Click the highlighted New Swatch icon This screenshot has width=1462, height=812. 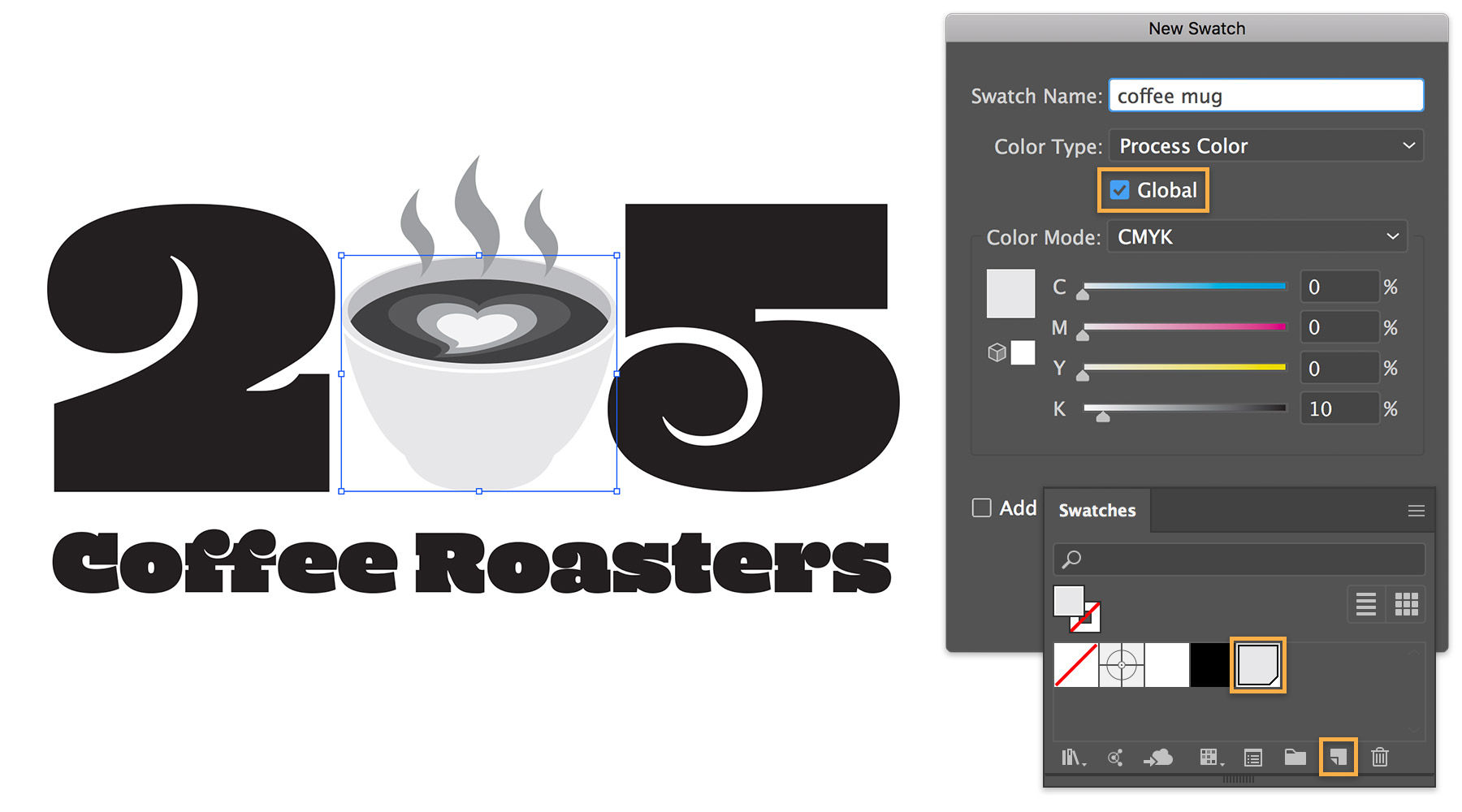(x=1338, y=758)
